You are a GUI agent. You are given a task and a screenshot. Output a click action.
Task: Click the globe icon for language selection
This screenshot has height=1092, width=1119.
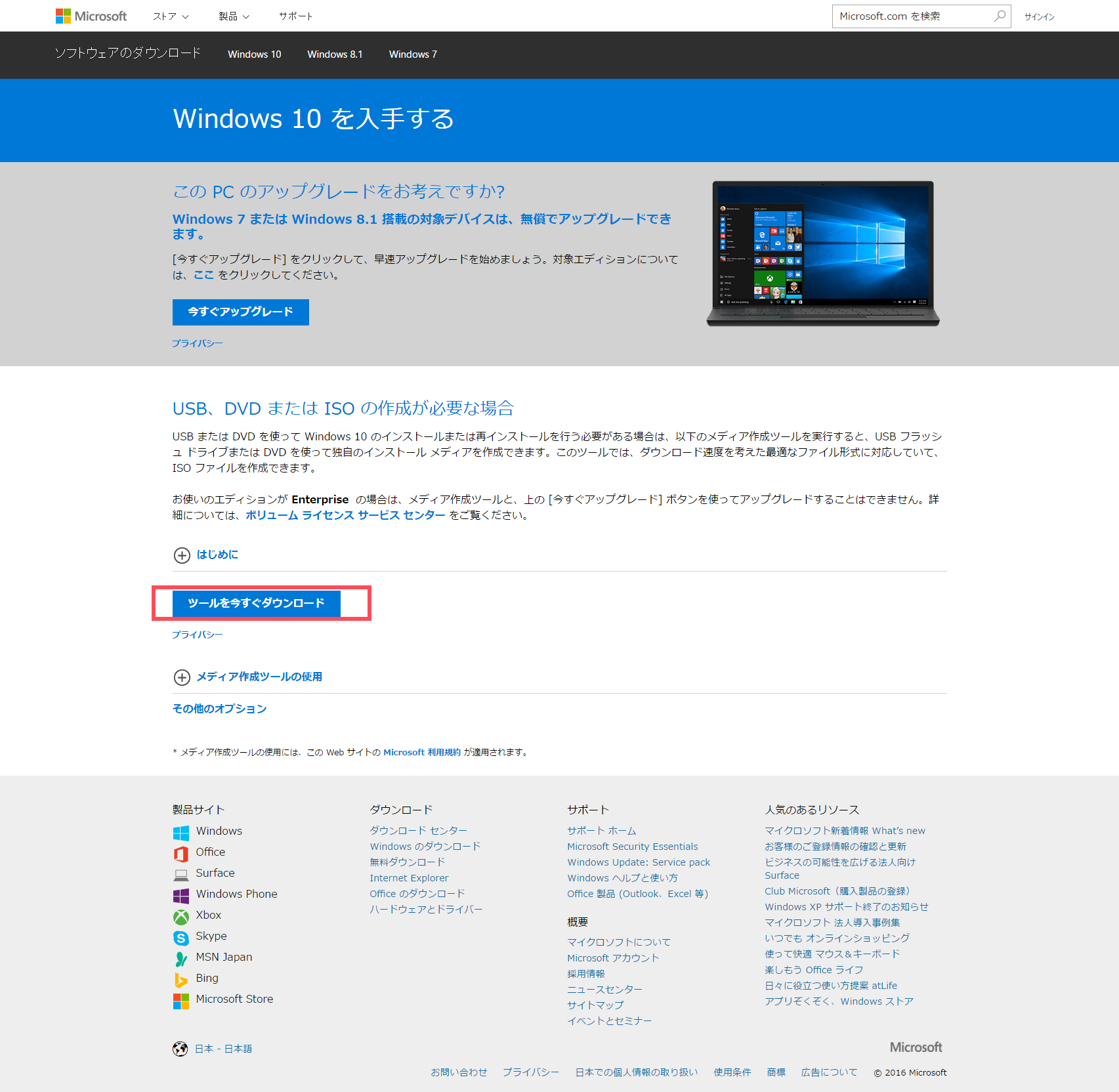[180, 1049]
